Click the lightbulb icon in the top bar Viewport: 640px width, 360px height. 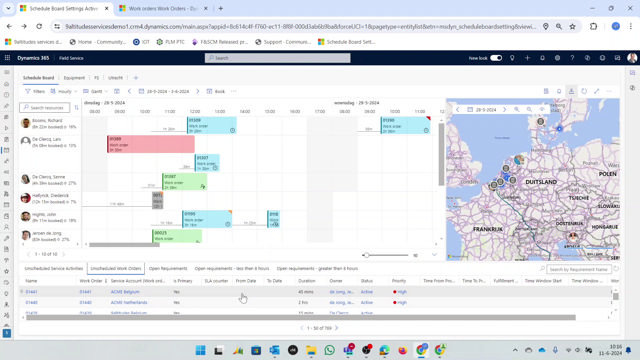click(512, 58)
